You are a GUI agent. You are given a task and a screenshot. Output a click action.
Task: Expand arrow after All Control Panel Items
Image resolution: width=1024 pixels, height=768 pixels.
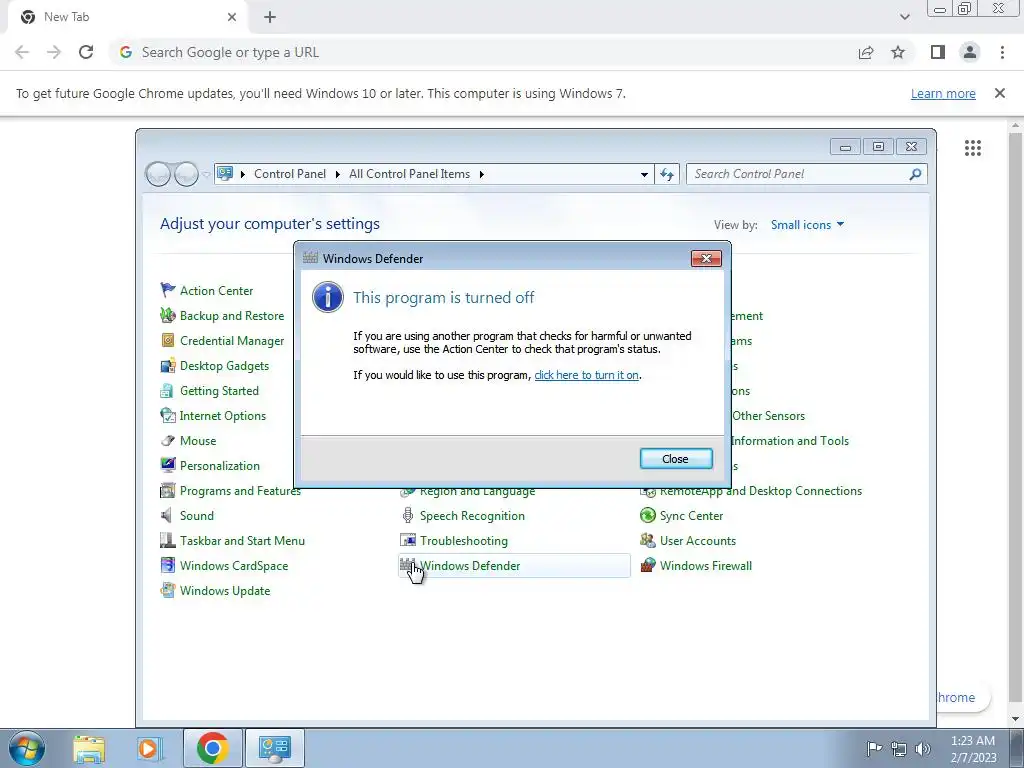[482, 174]
